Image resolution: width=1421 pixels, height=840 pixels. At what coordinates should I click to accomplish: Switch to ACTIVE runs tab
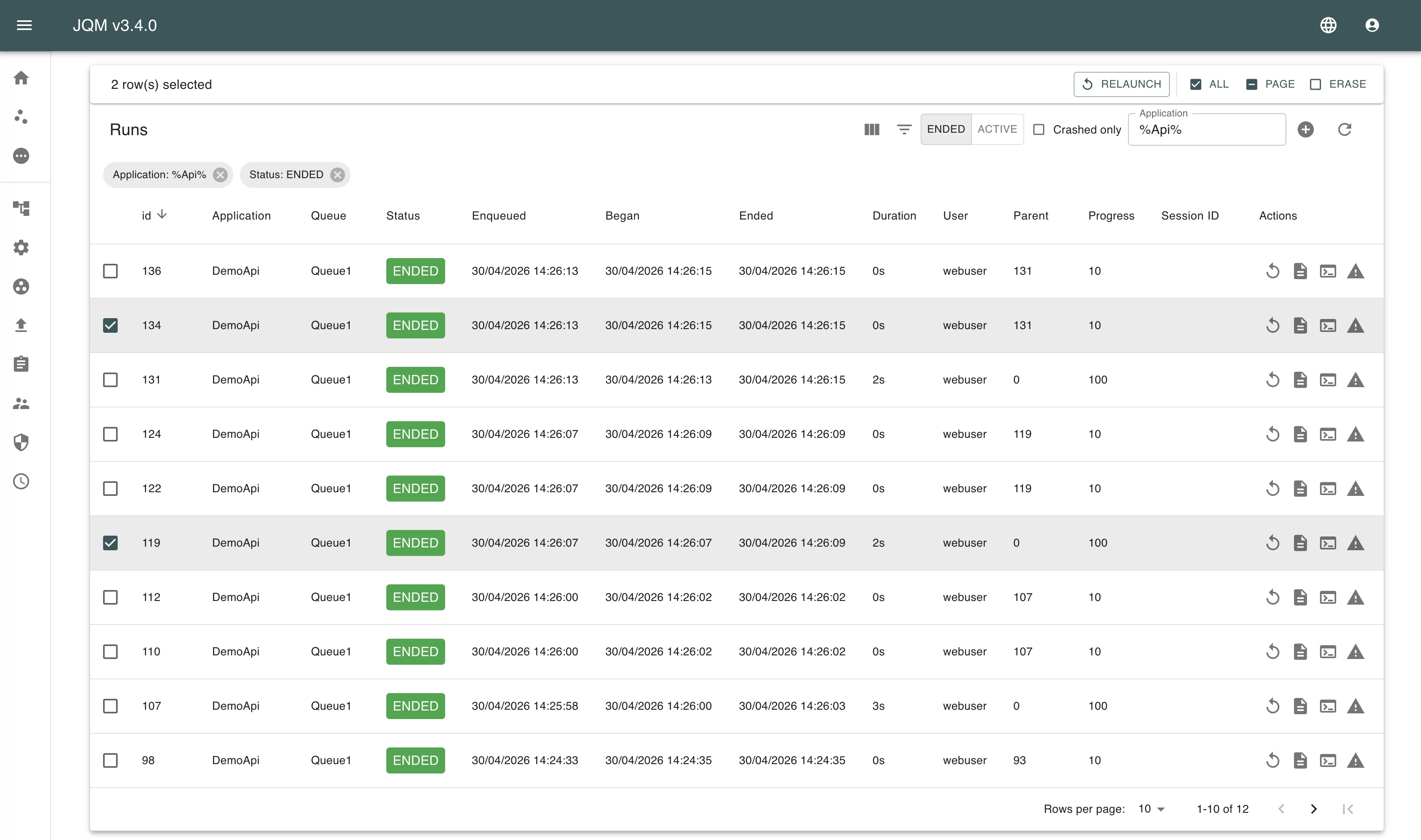997,129
